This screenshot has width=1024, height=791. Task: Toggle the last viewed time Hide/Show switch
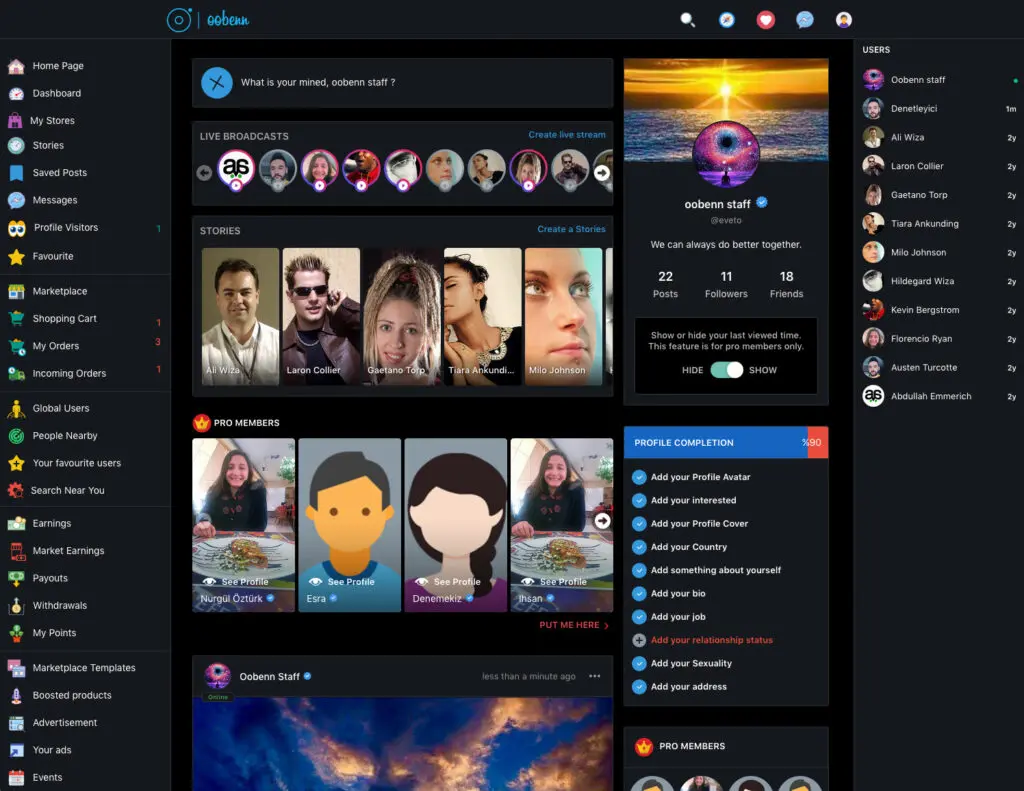(727, 370)
